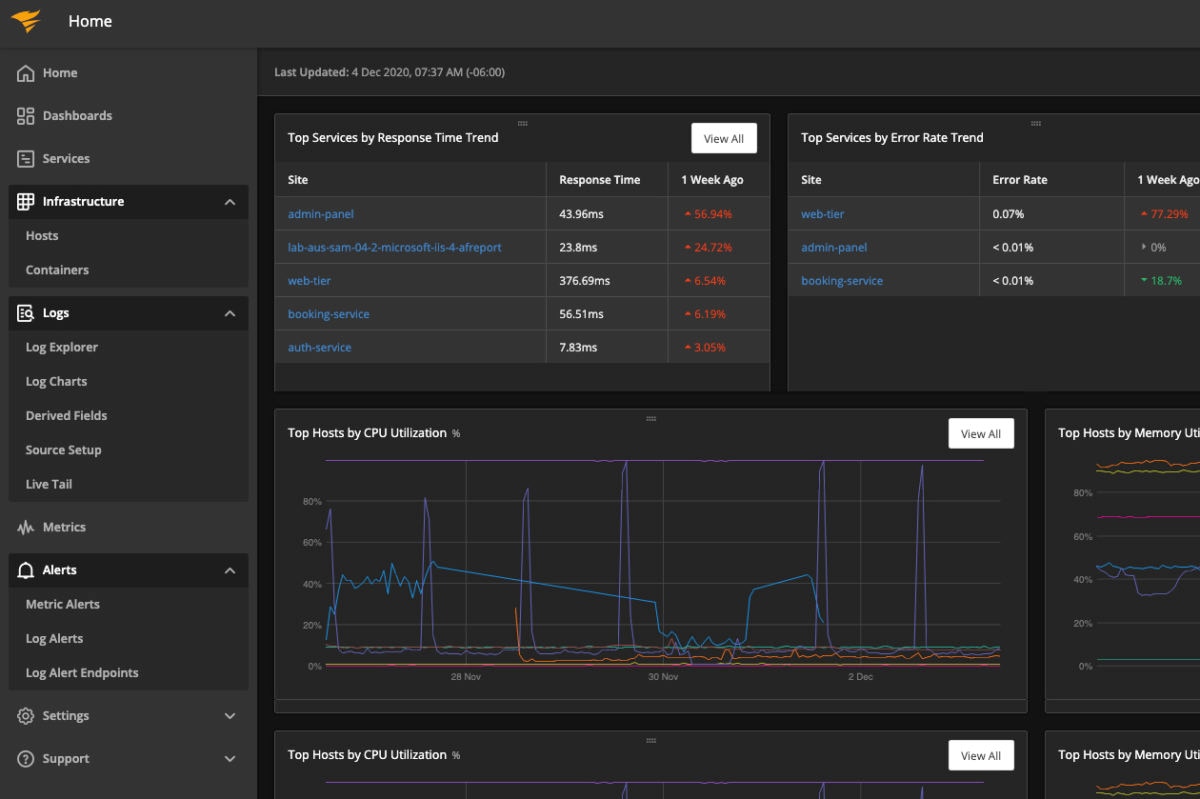Select the Services icon in the sidebar

(x=24, y=158)
